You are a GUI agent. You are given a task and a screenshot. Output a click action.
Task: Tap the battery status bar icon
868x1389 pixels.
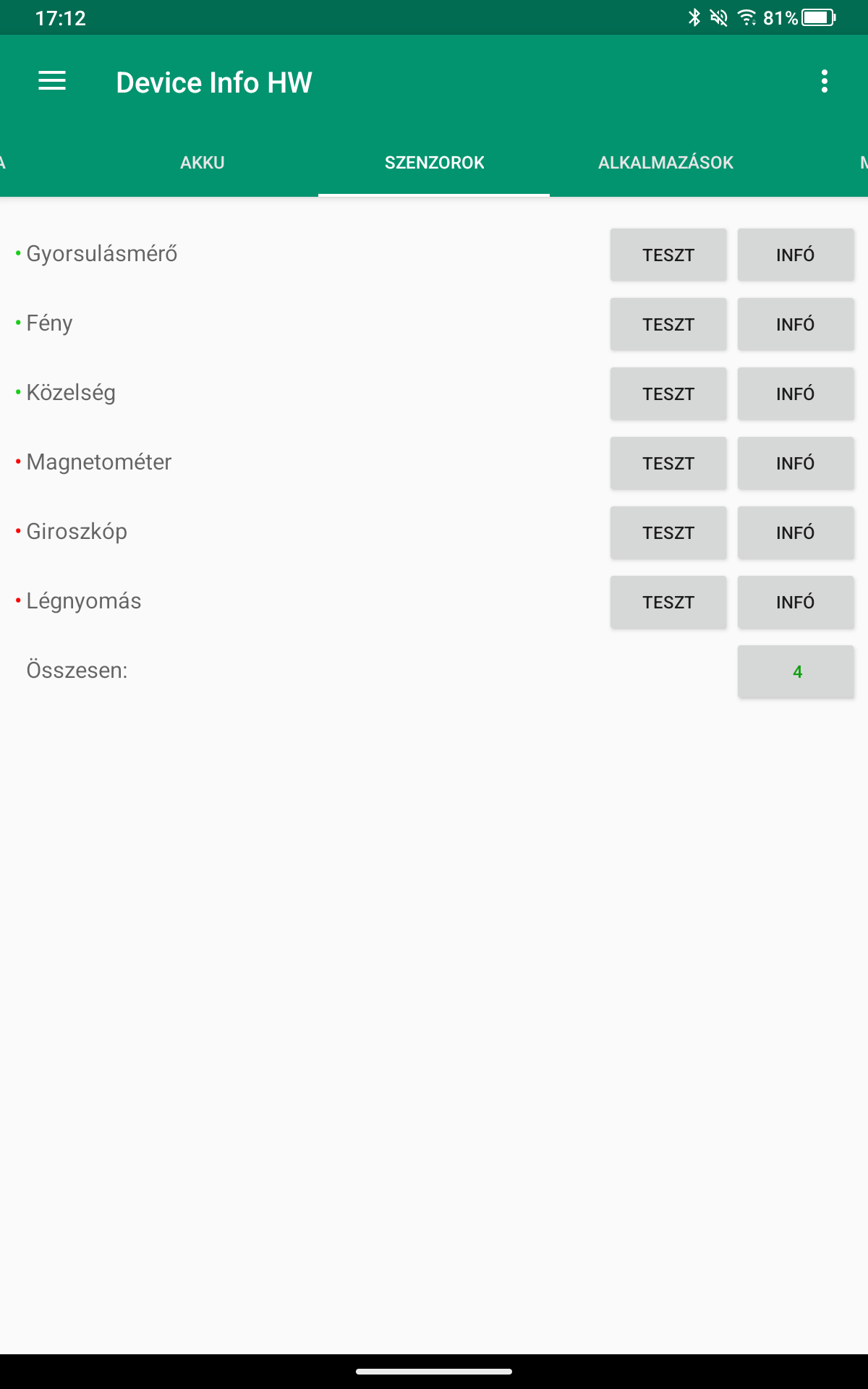[x=819, y=17]
